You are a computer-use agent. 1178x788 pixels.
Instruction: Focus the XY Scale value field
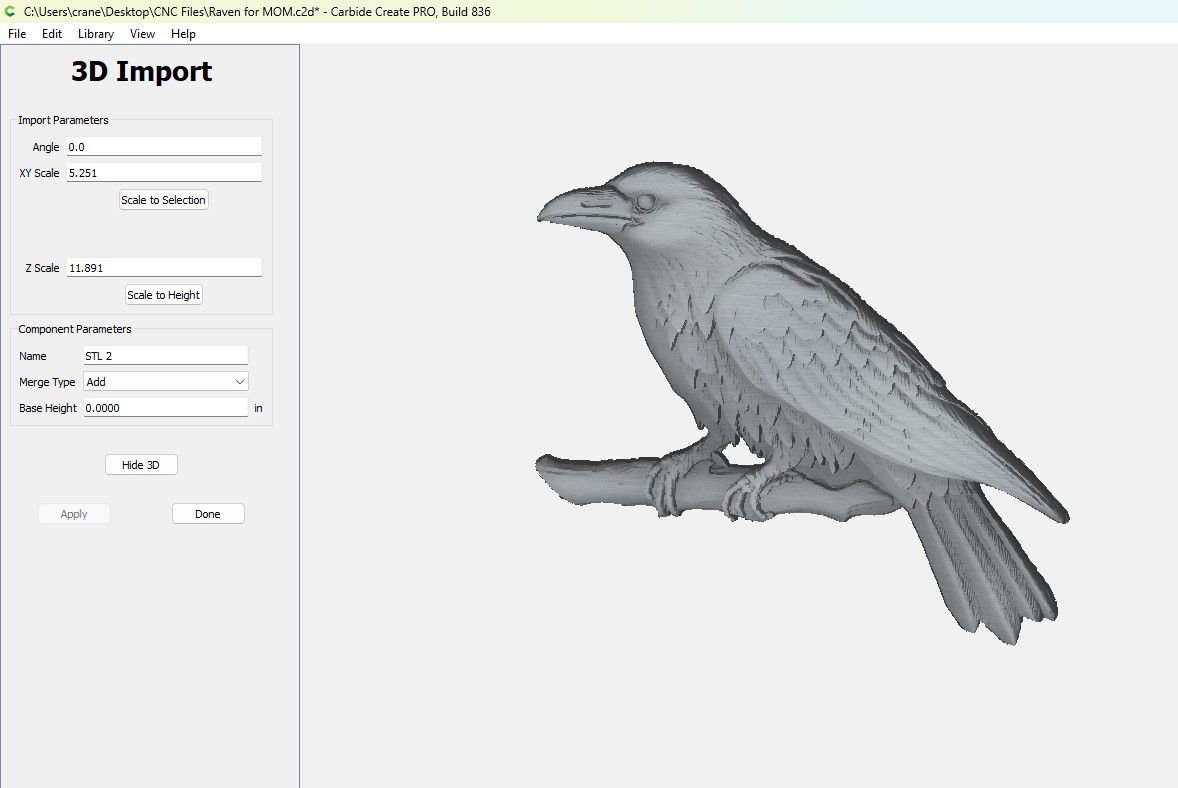[x=164, y=173]
